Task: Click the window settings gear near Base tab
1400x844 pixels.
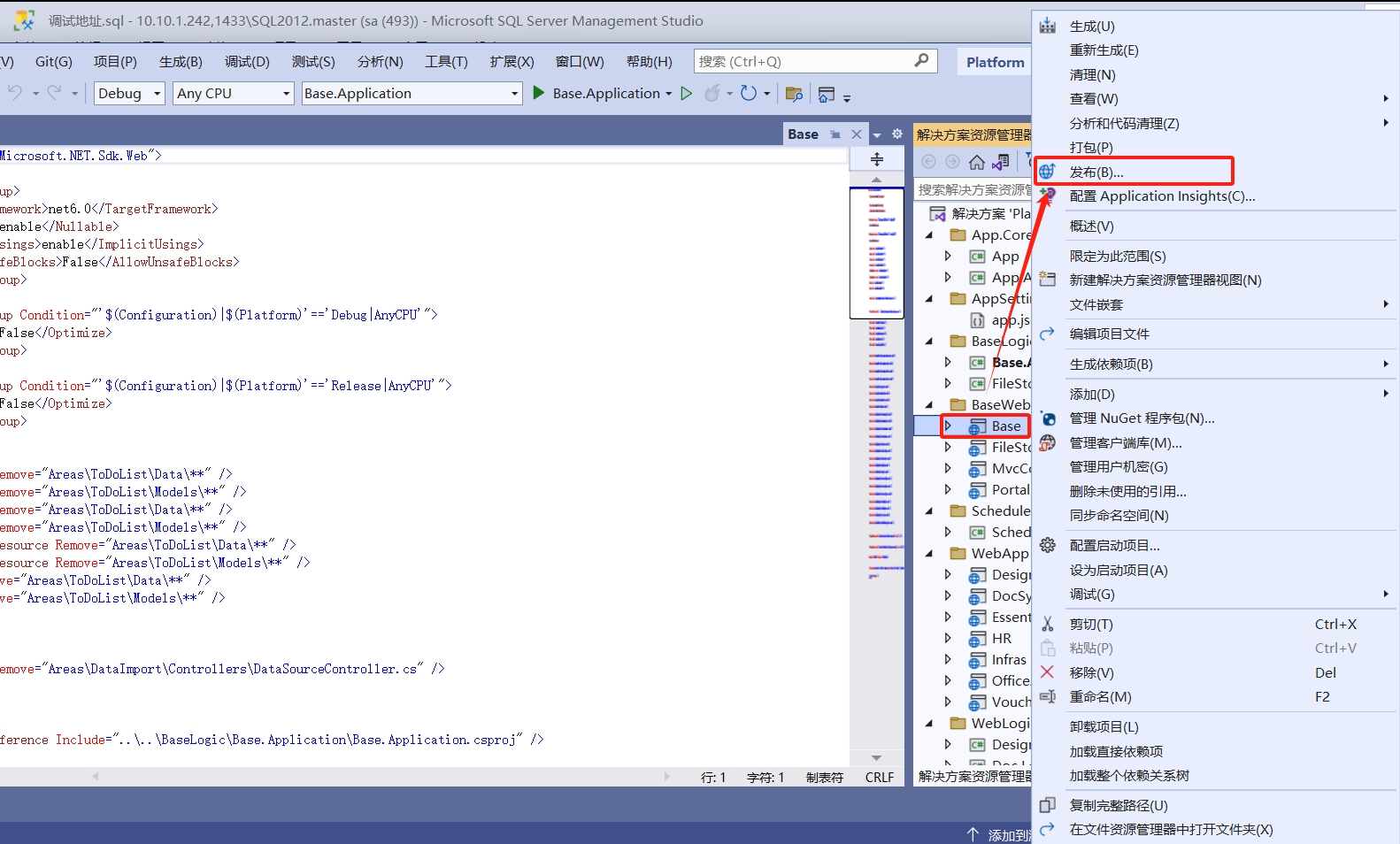Action: point(897,134)
